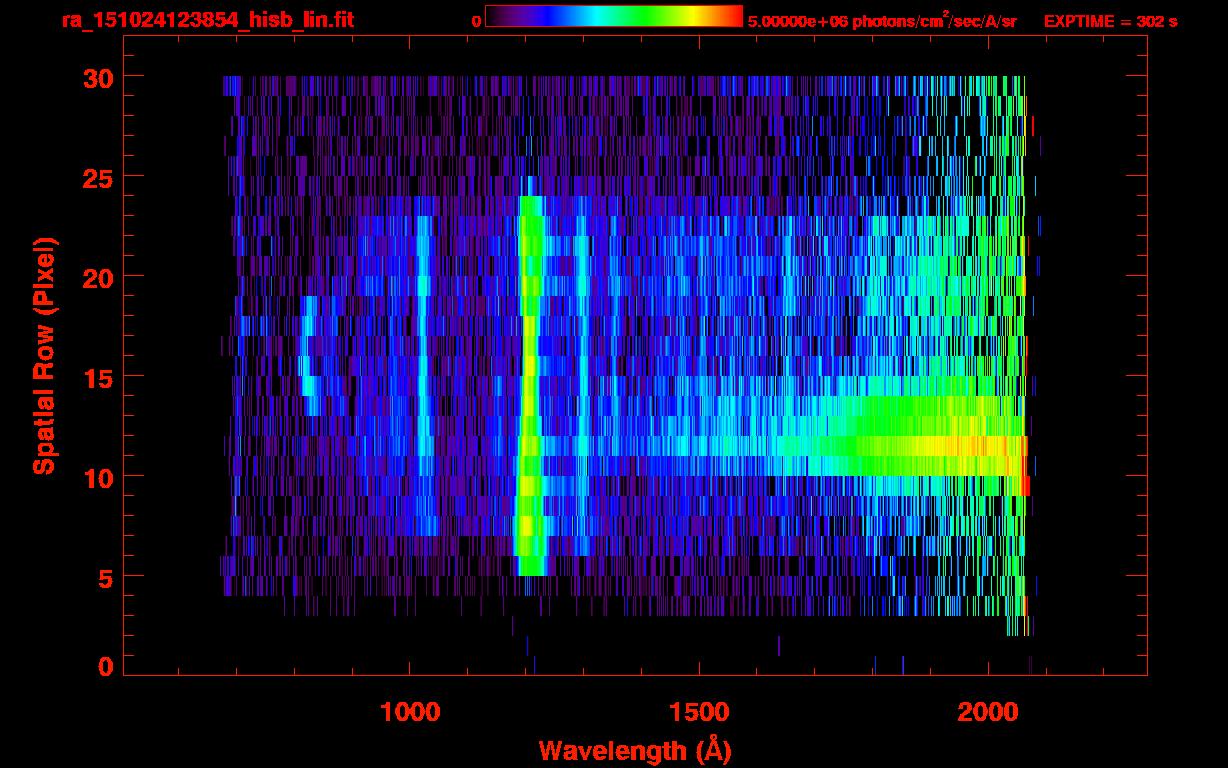Screen dimensions: 1228x768
Task: Click the Spatial Row (Pixel) axis title
Action: [x=45, y=356]
